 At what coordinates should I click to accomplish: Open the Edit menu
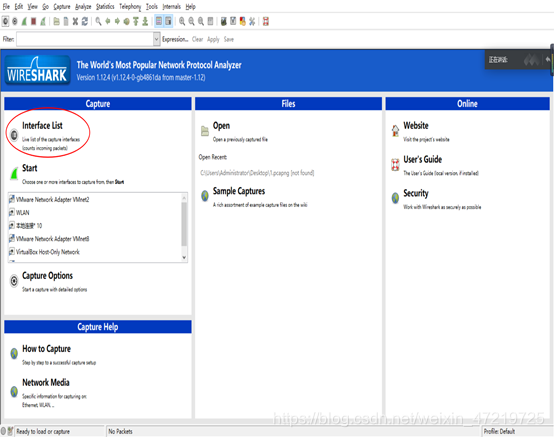click(x=19, y=7)
